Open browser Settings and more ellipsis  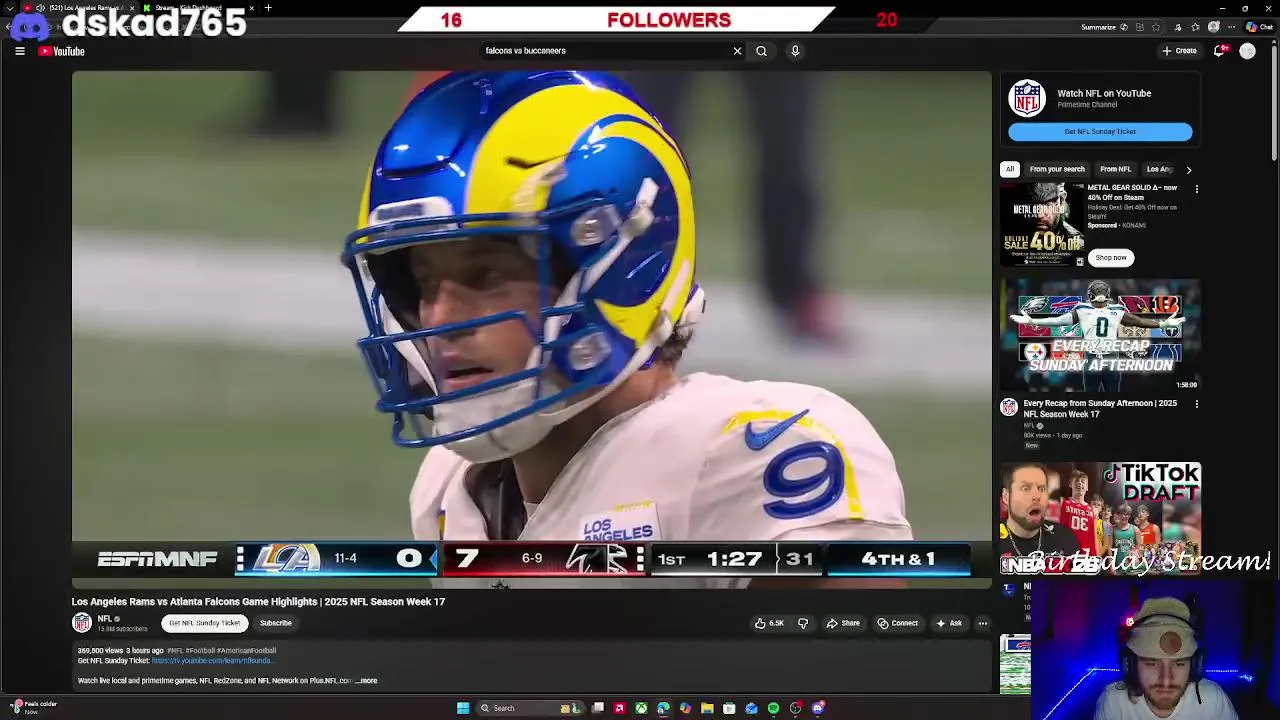tap(1231, 27)
